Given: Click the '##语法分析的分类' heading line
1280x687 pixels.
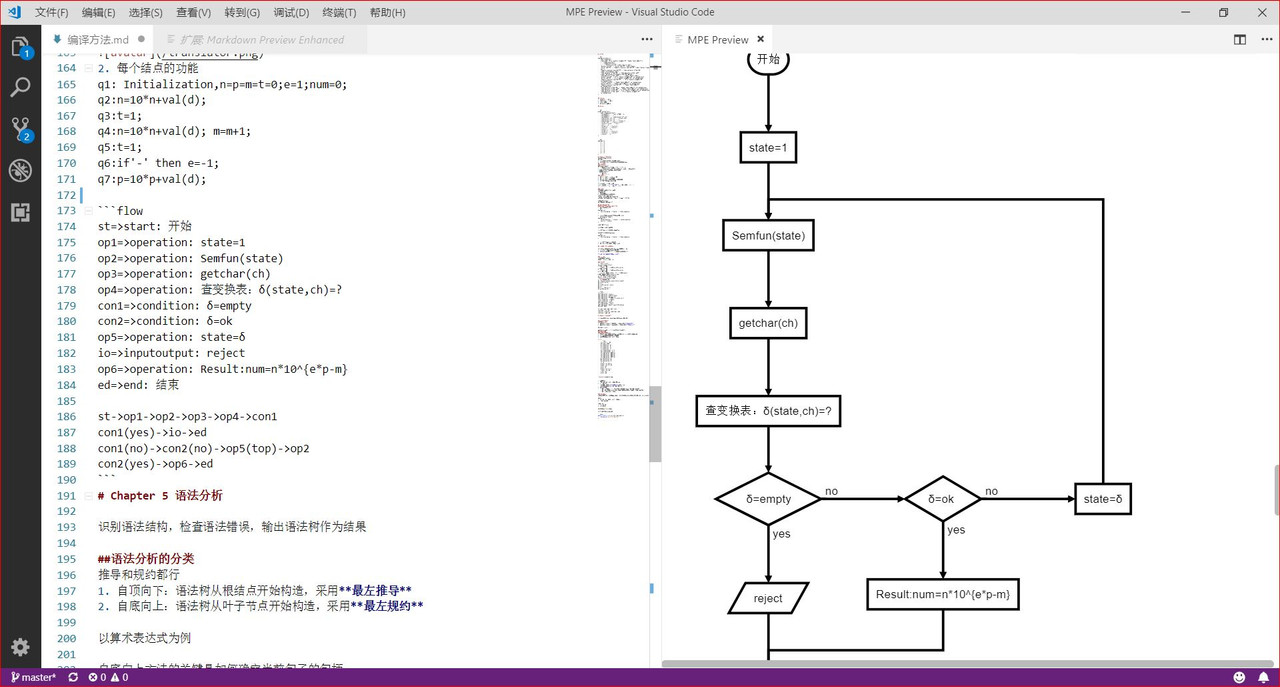Looking at the screenshot, I should click(x=146, y=559).
